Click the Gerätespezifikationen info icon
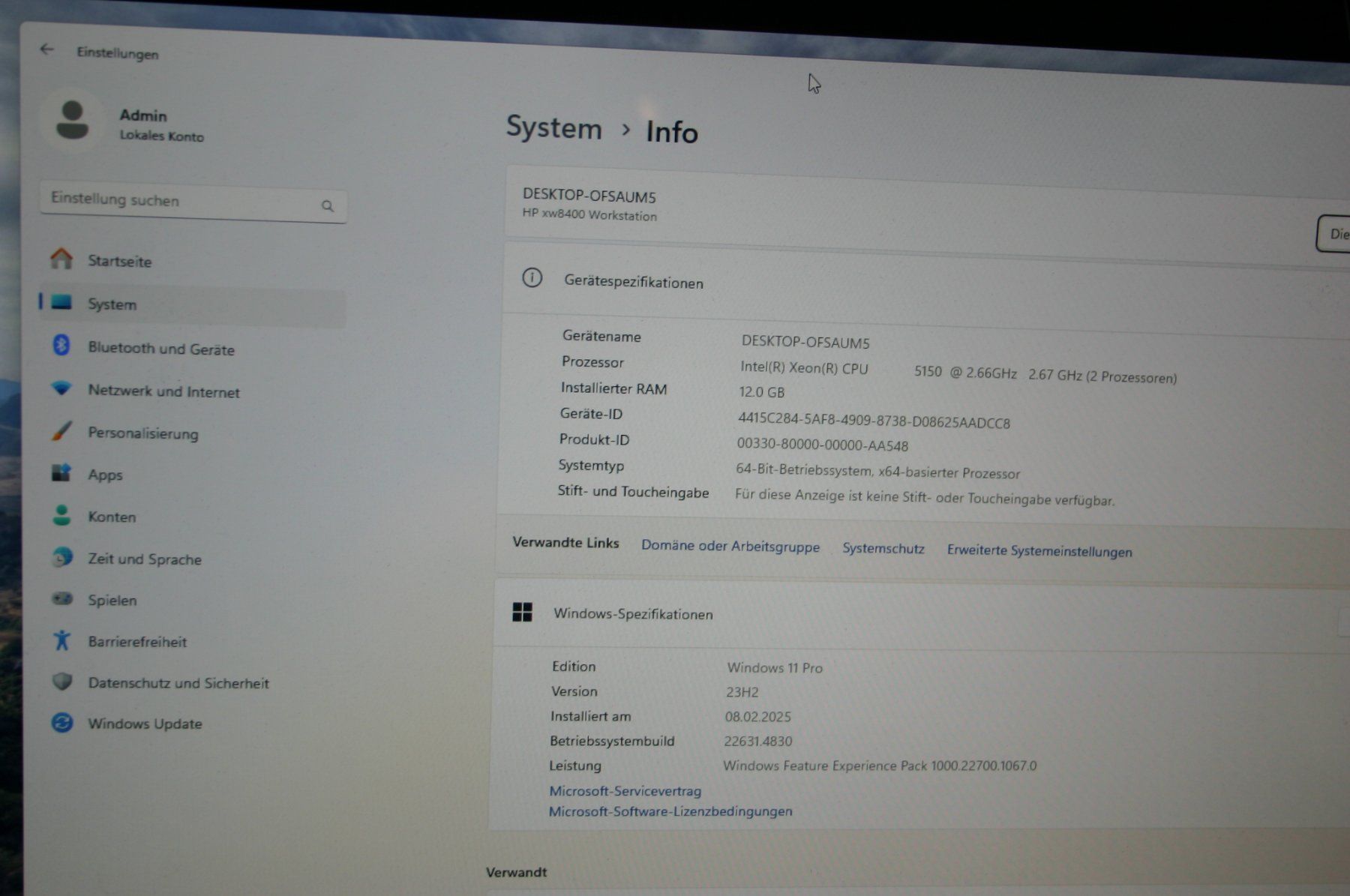The height and width of the screenshot is (896, 1350). click(x=532, y=278)
